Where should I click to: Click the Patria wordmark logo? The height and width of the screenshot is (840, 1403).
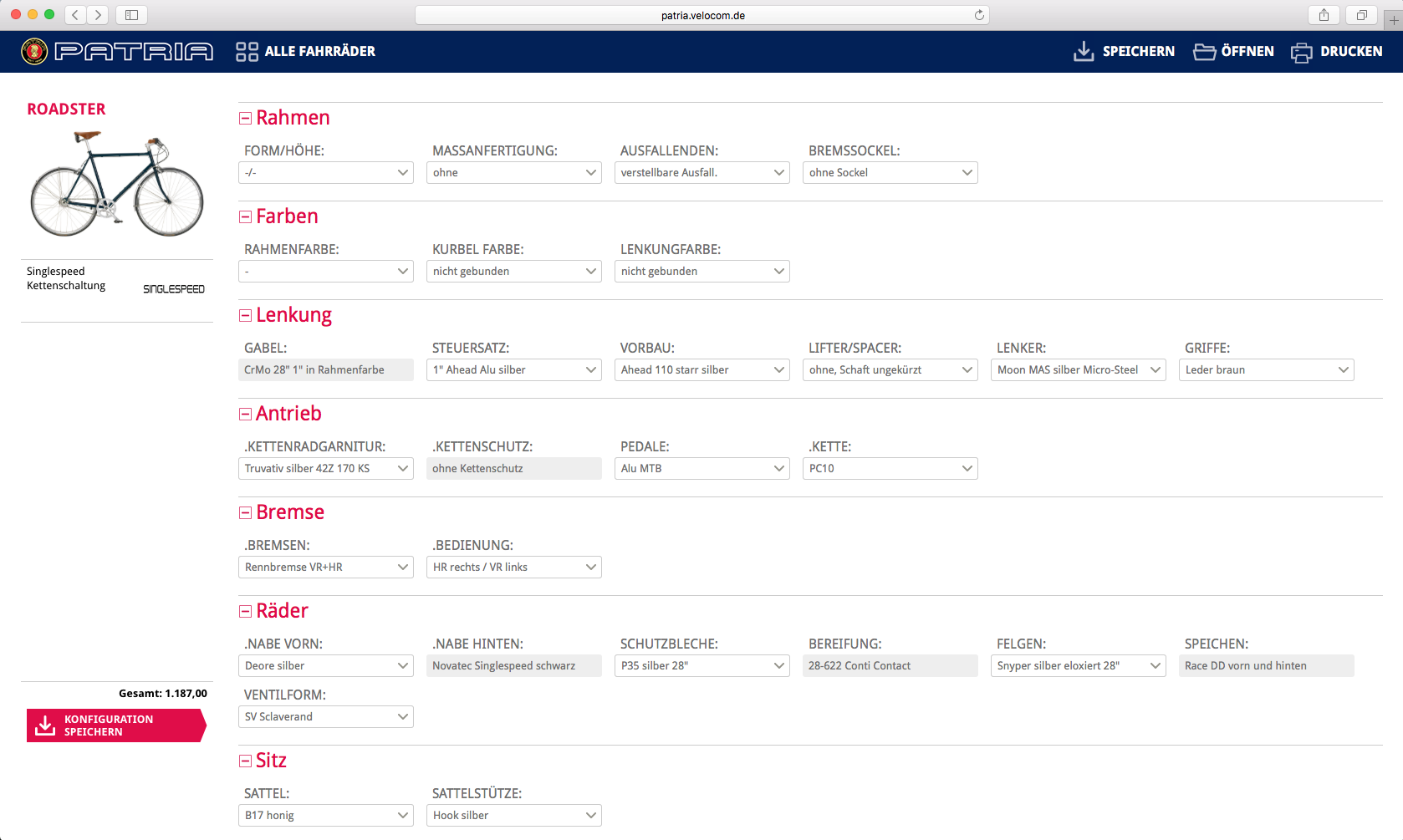click(x=134, y=52)
